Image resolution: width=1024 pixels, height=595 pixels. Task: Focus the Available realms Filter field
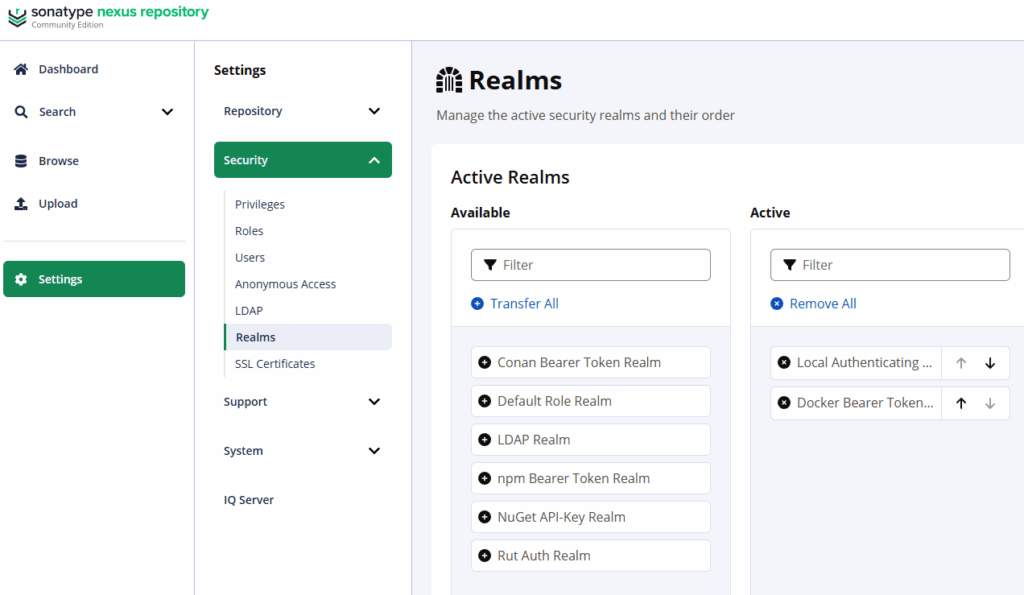pos(602,265)
